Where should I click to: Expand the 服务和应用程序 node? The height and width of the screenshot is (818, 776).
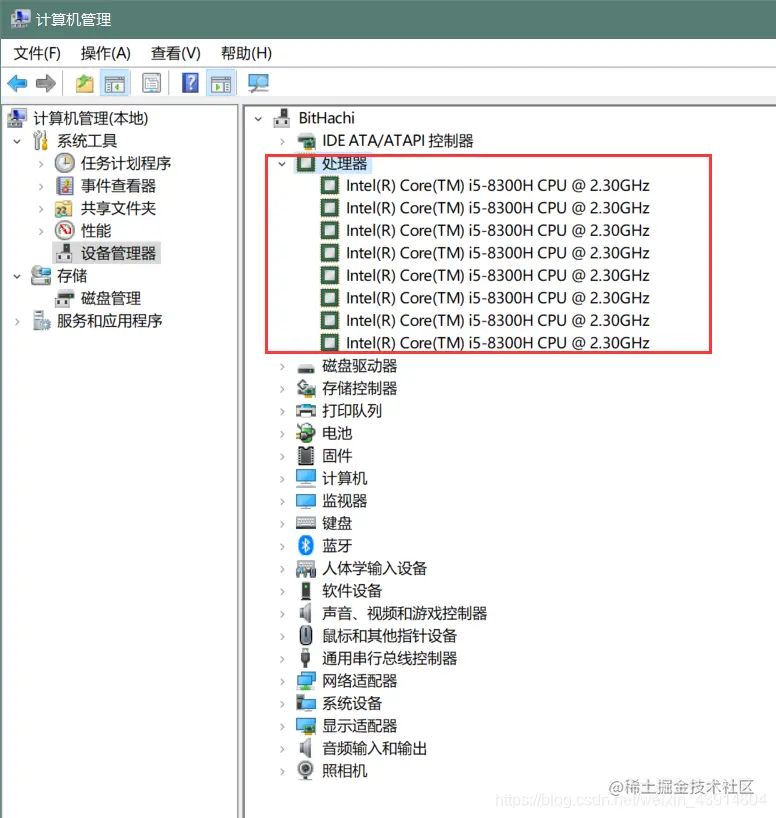click(17, 321)
